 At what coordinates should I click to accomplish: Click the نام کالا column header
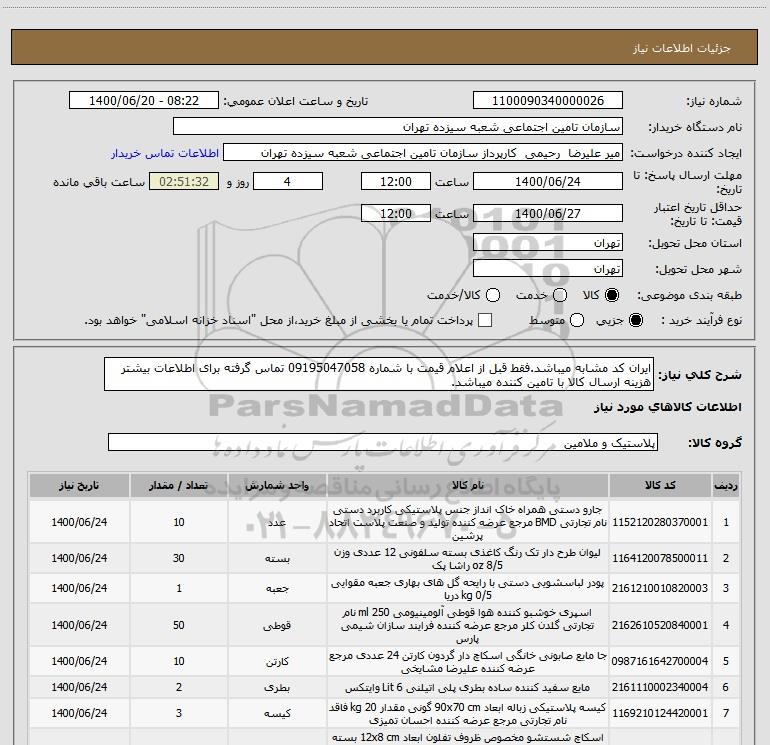point(468,485)
